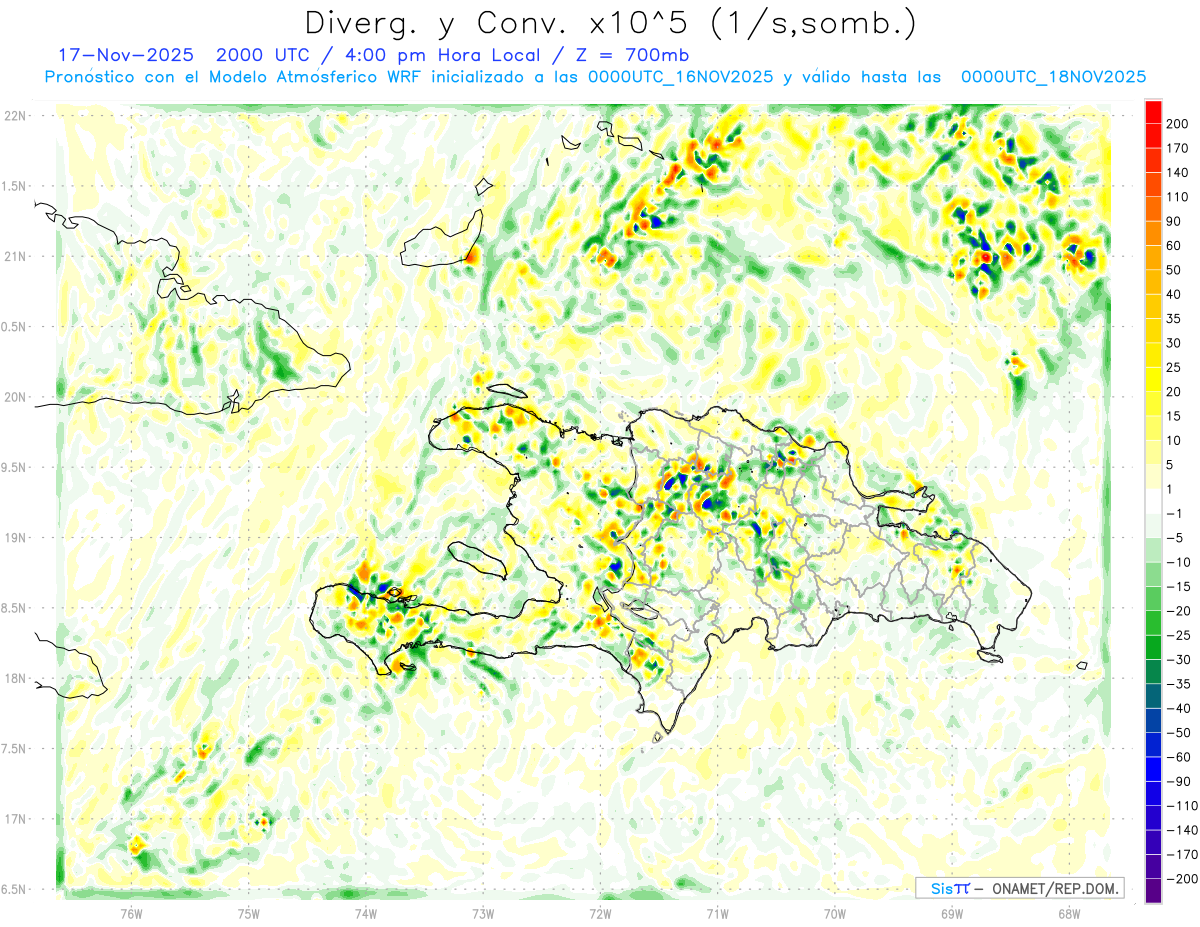Viewport: 1200px width, 927px height.
Task: Click the '0000UTC_16NOV2025' initialization time
Action: [x=680, y=76]
